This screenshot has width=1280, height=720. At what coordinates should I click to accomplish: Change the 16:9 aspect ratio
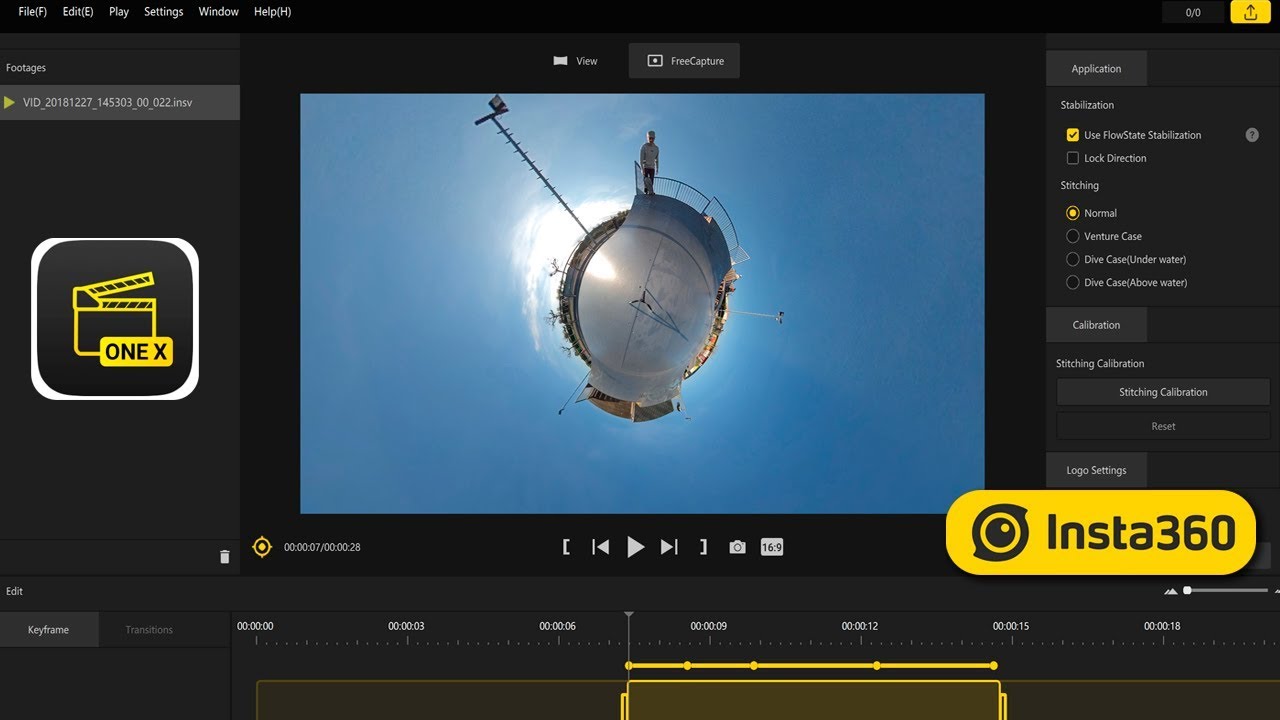pos(771,547)
